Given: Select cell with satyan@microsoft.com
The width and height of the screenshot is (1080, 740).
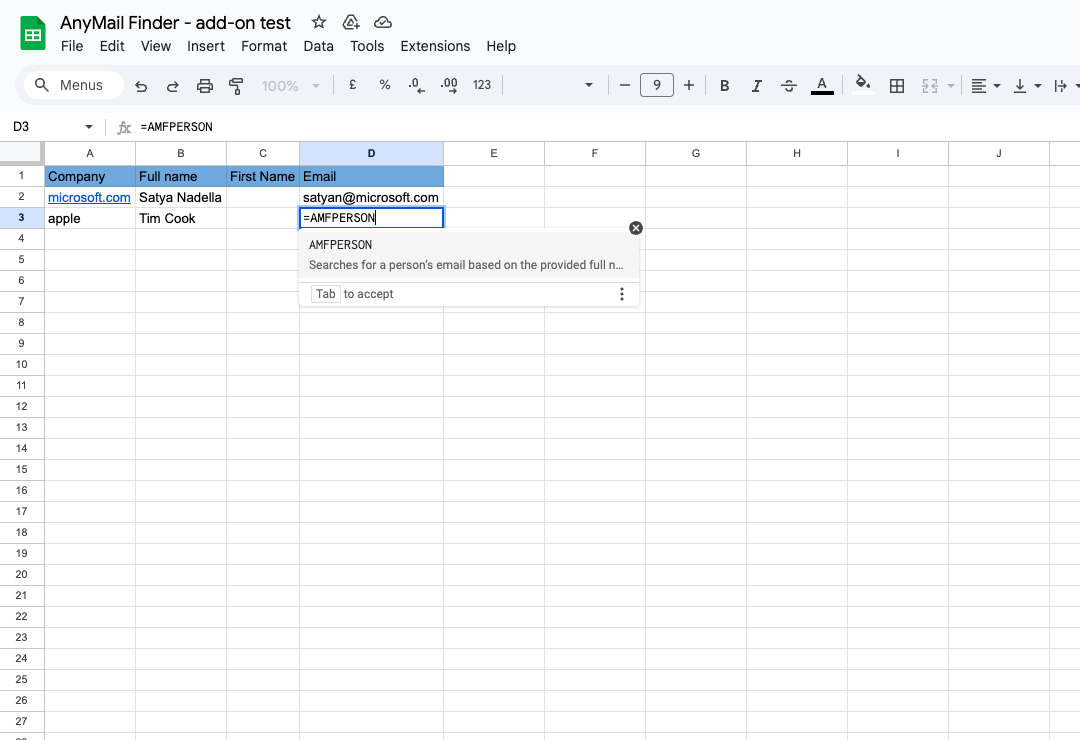Looking at the screenshot, I should [x=371, y=198].
